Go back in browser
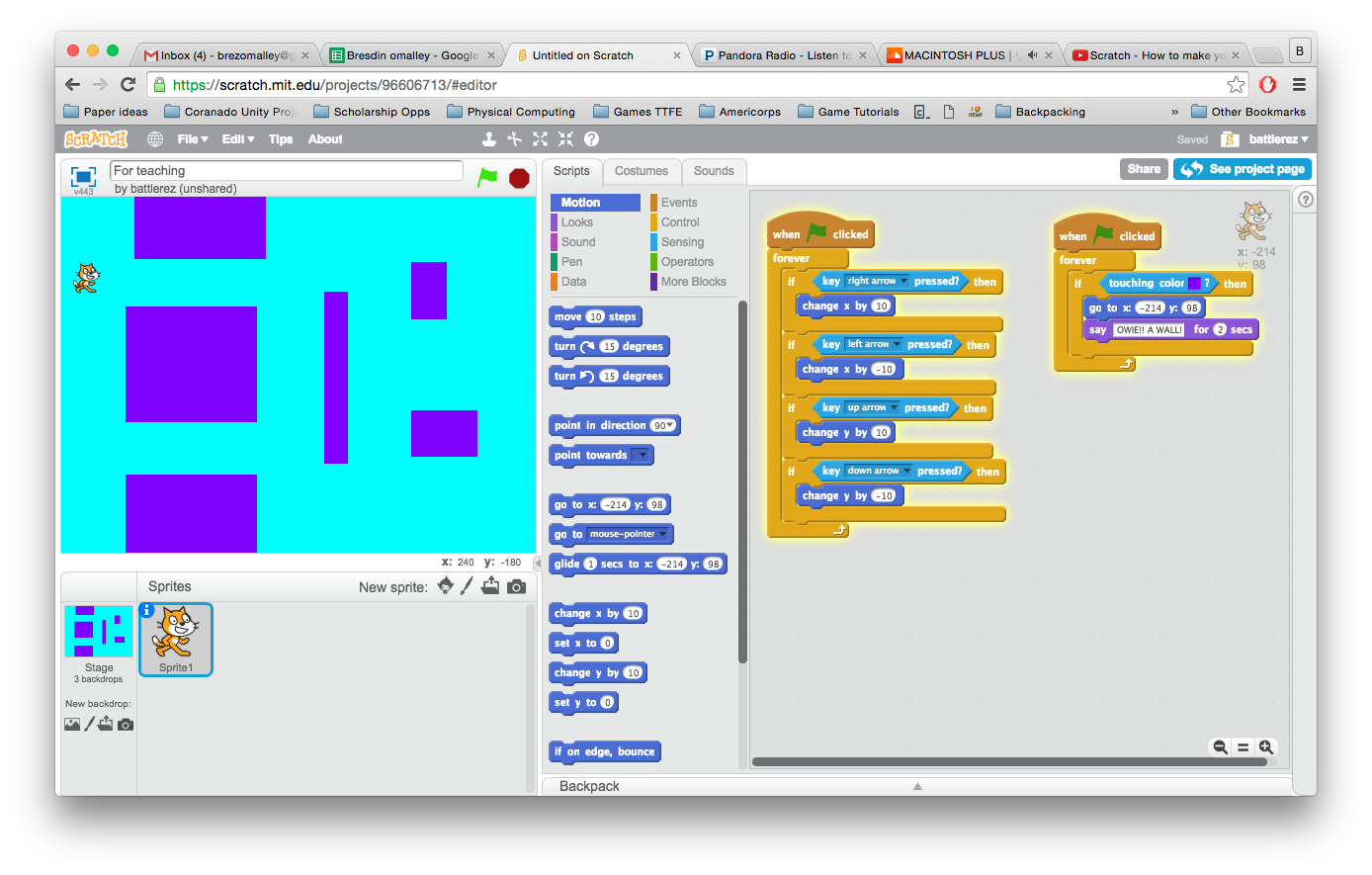Screen dimensions: 1372x875 pos(72,84)
